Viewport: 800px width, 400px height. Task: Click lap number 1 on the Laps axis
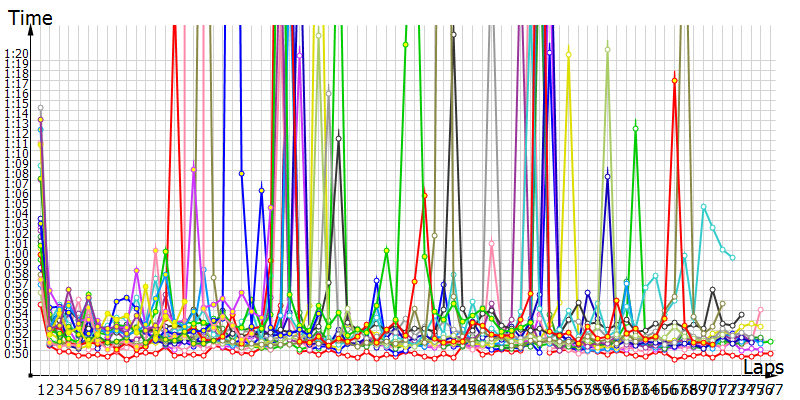coord(41,388)
